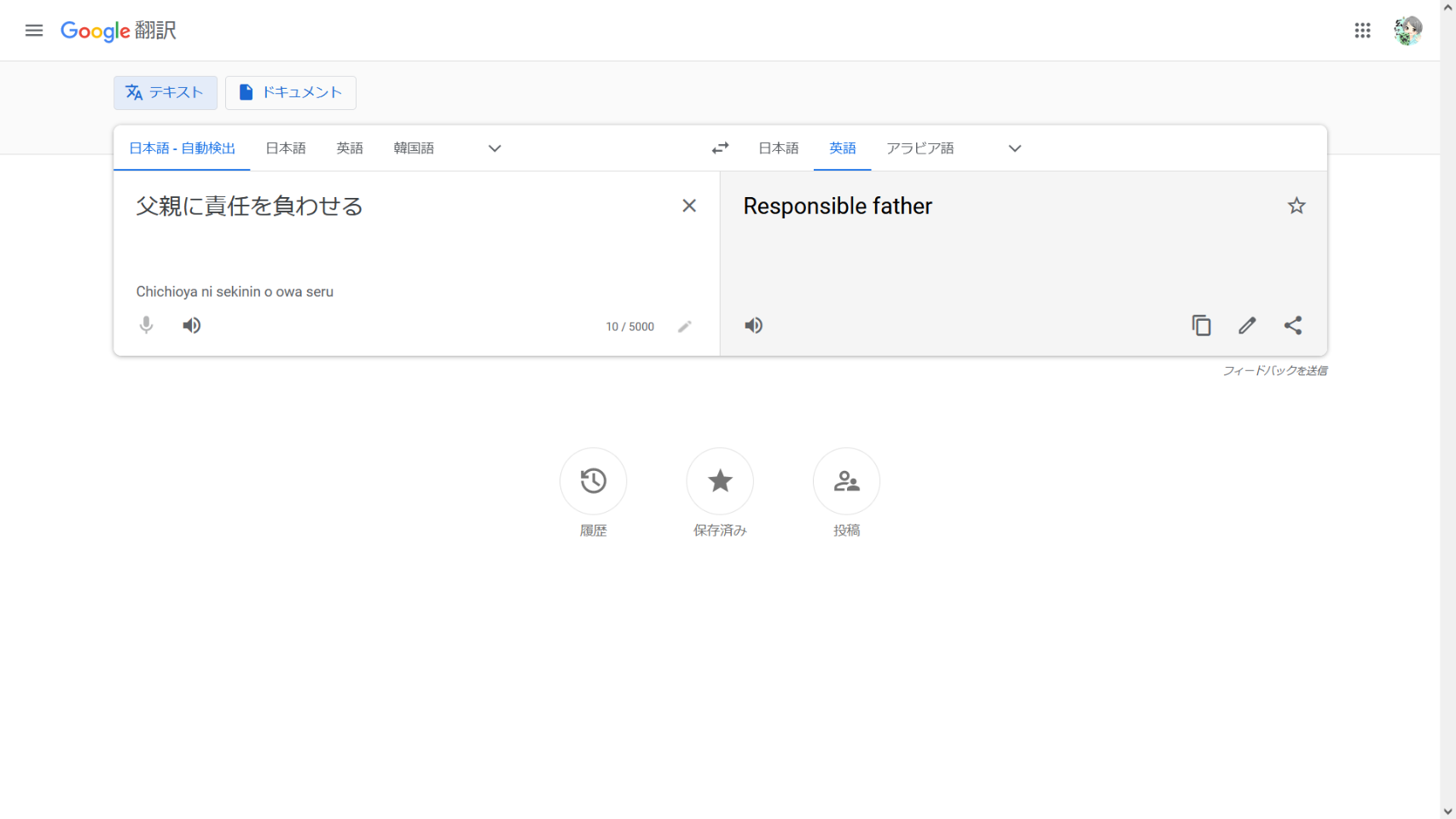The image size is (1456, 819).
Task: Open the main hamburger menu
Action: [x=34, y=31]
